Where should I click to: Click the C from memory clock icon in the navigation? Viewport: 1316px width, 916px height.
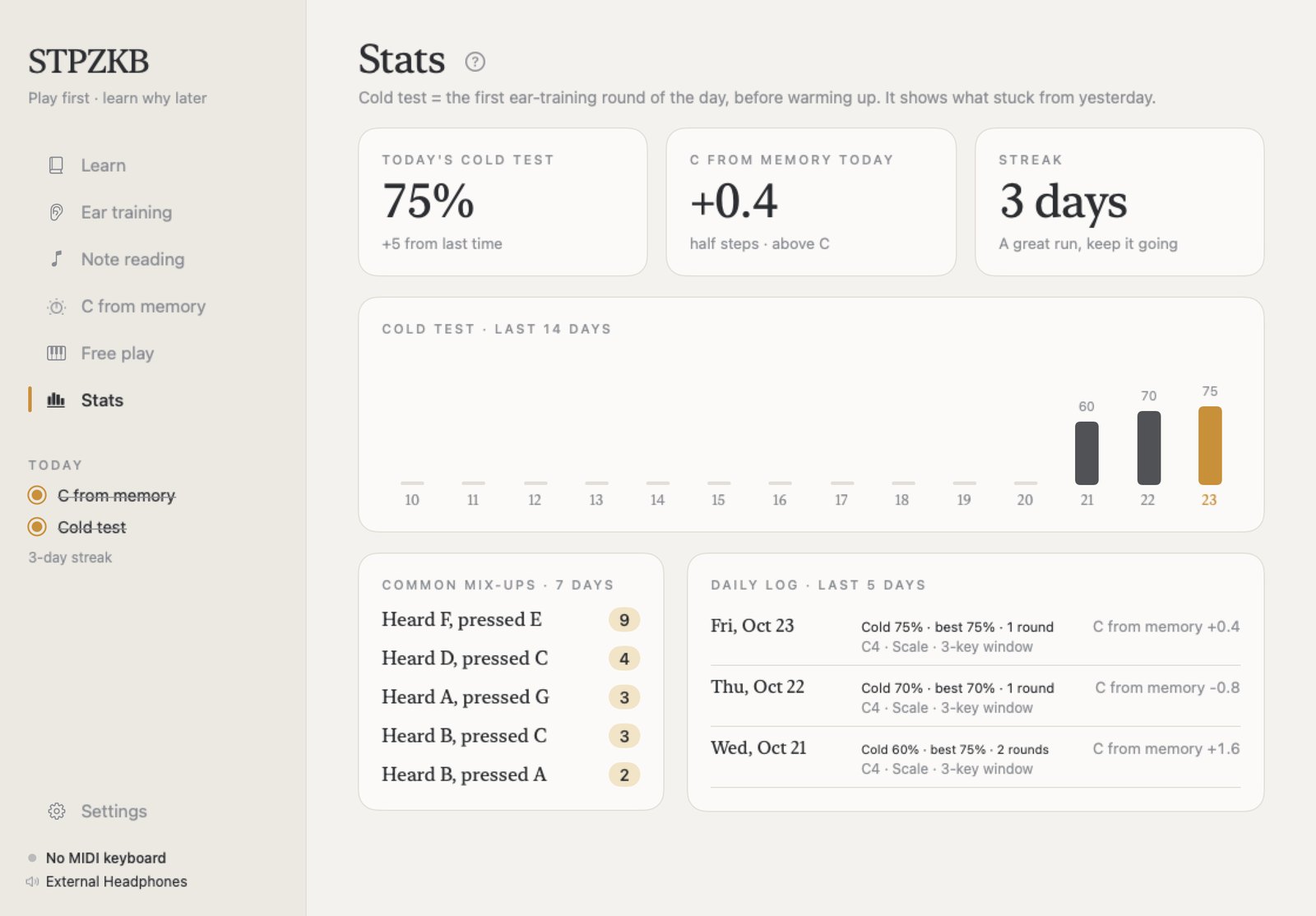coord(56,307)
